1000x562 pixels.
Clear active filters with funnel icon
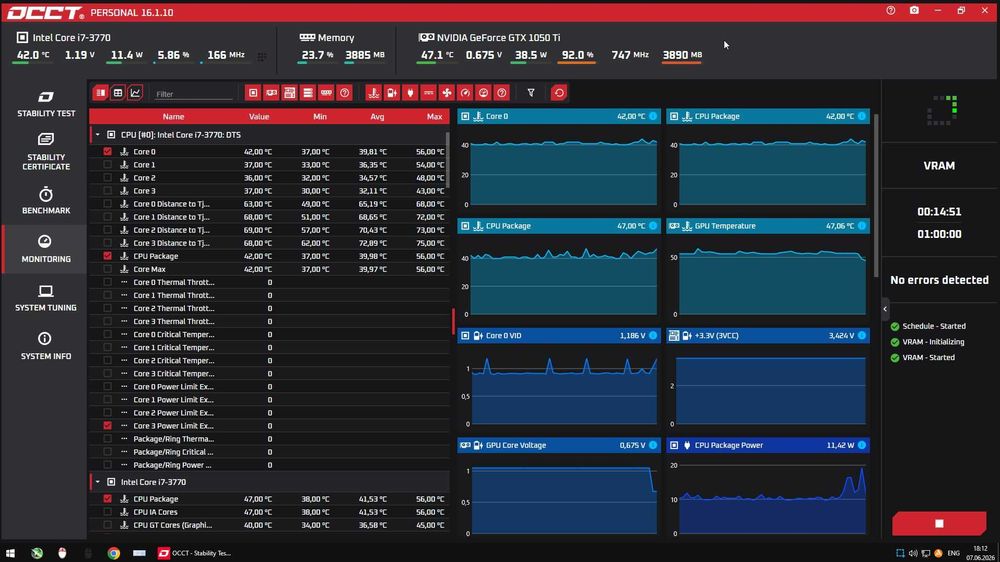[531, 93]
